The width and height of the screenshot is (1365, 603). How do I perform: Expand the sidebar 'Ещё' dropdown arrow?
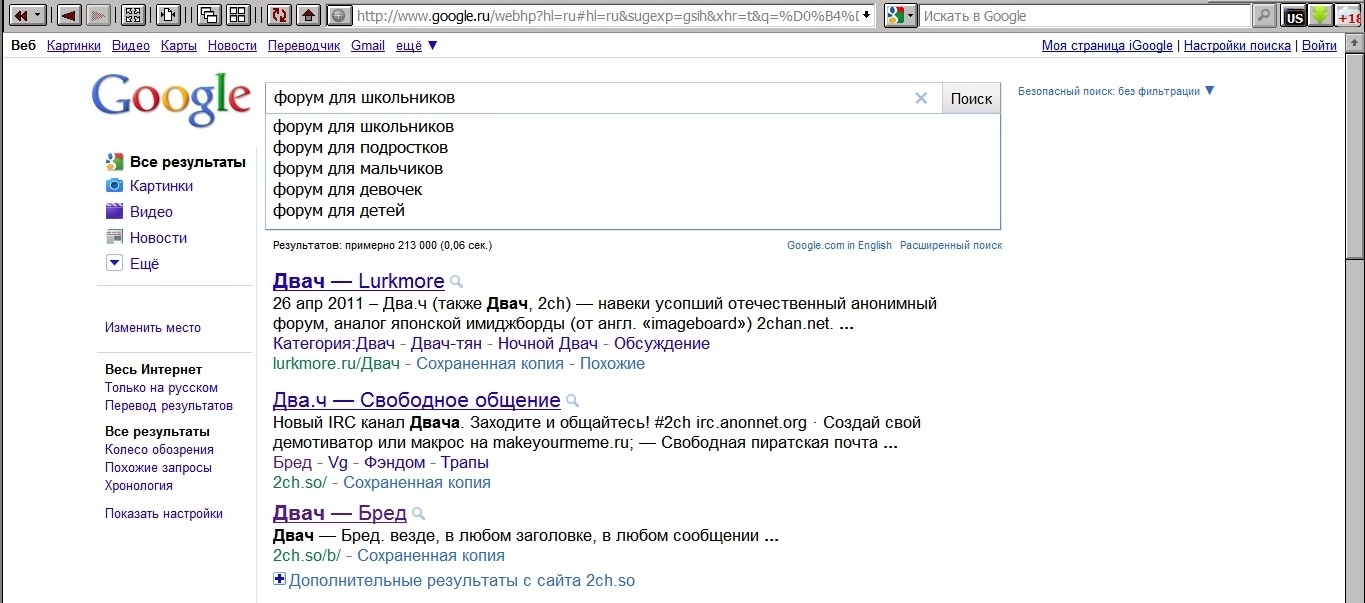pos(114,264)
